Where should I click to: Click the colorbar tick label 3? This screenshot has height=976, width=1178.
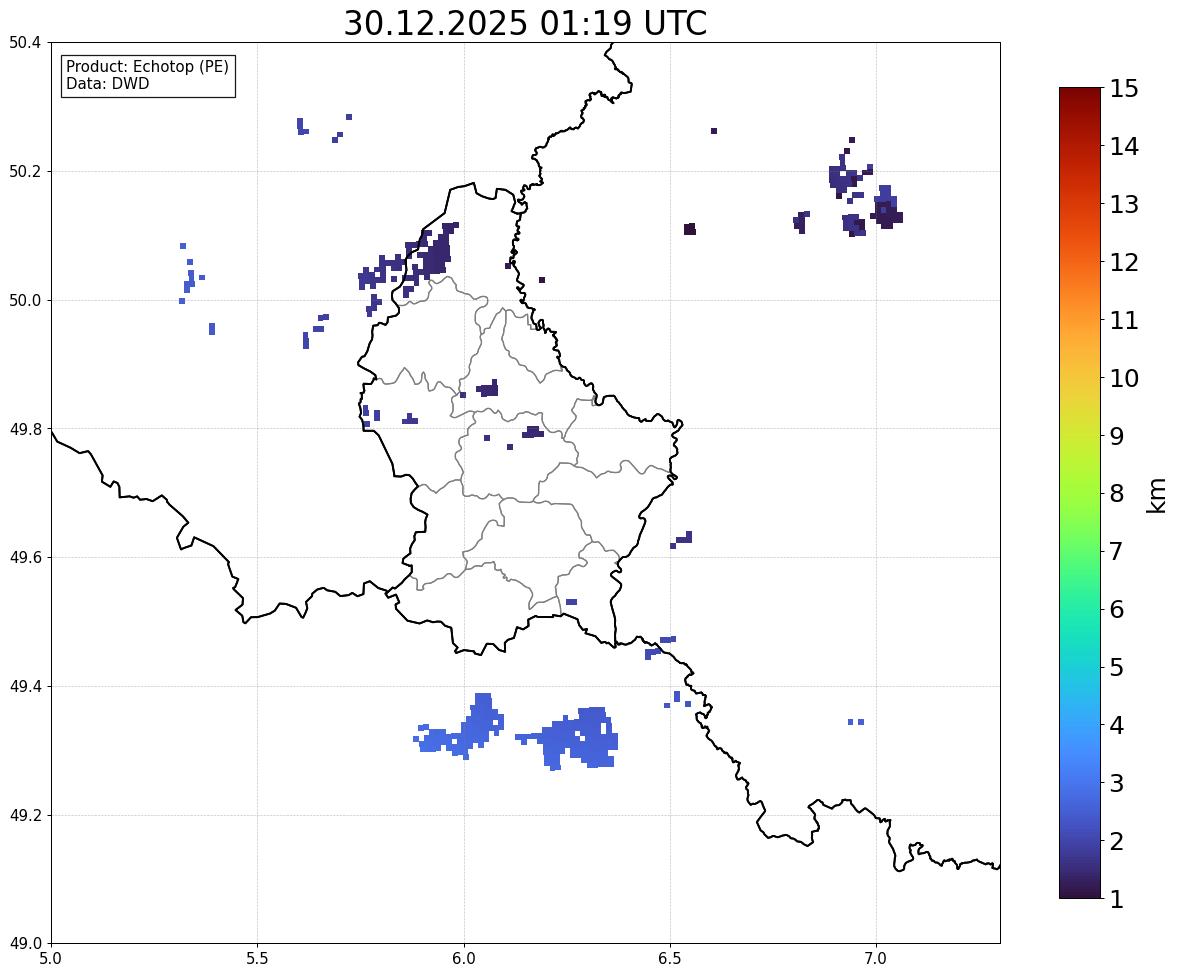tap(1116, 783)
